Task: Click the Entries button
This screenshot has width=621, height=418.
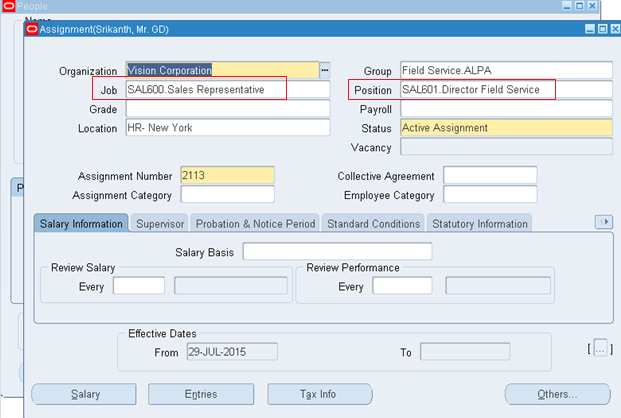Action: pyautogui.click(x=201, y=394)
